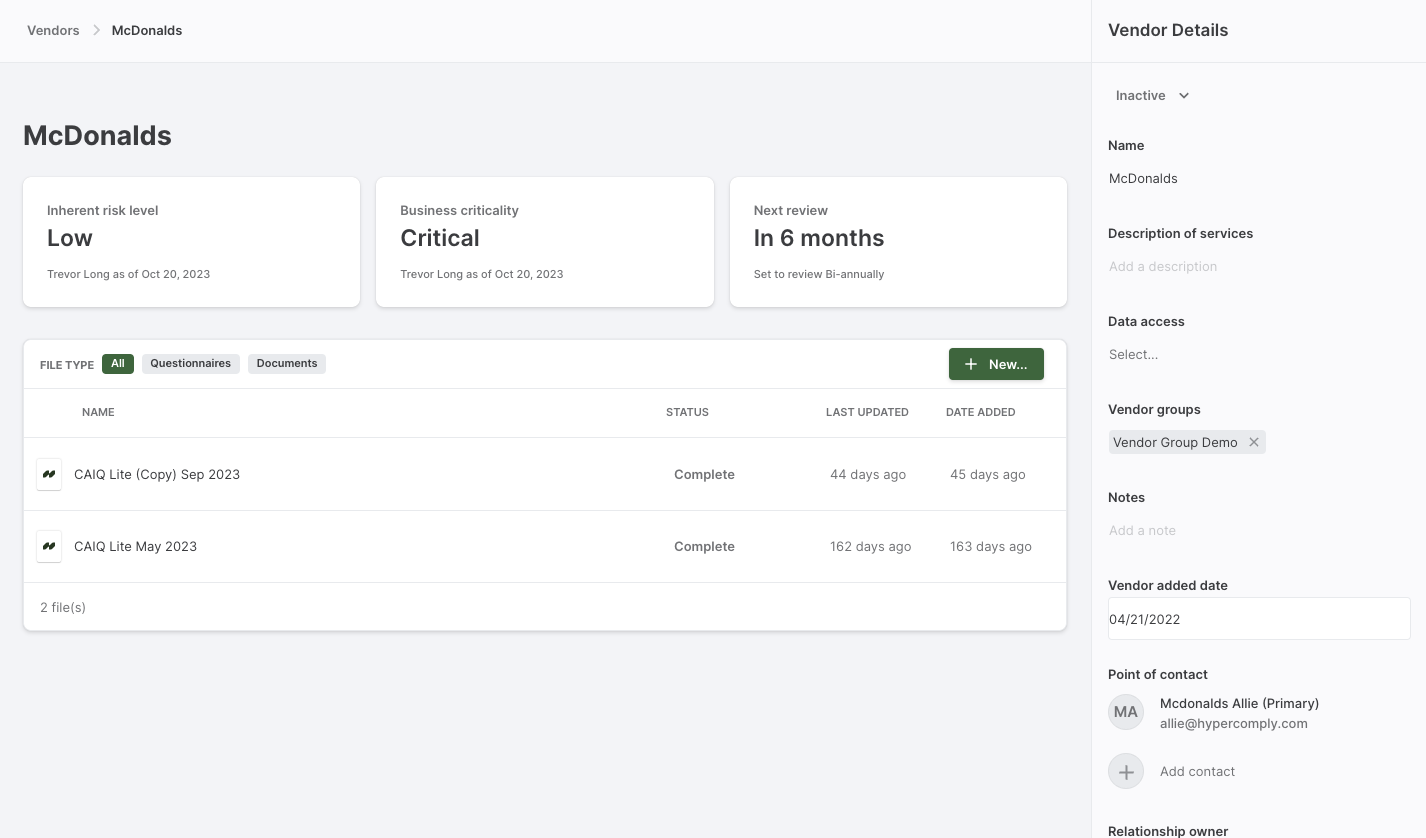Sort by the NAME column header

pos(98,412)
